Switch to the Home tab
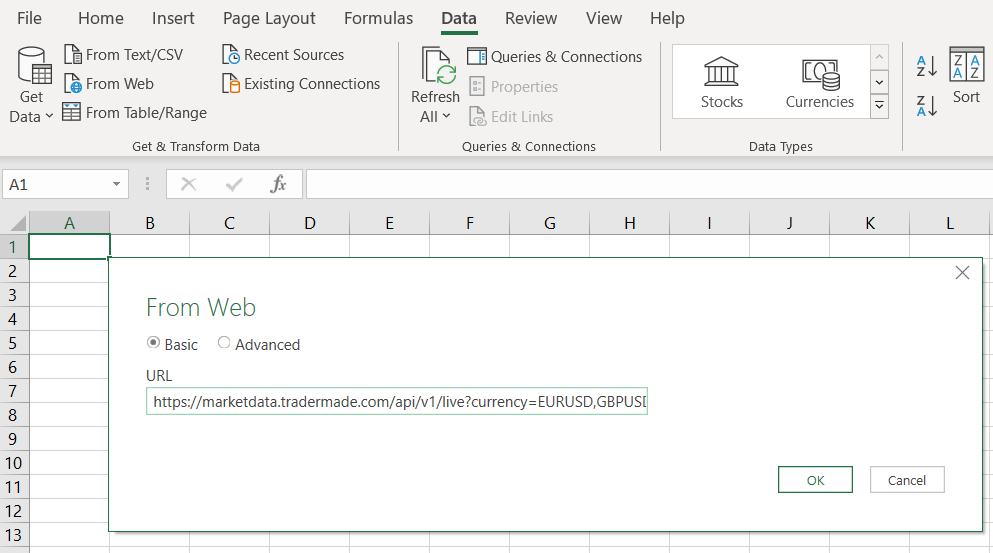Screen dimensions: 993x553 (x=101, y=18)
